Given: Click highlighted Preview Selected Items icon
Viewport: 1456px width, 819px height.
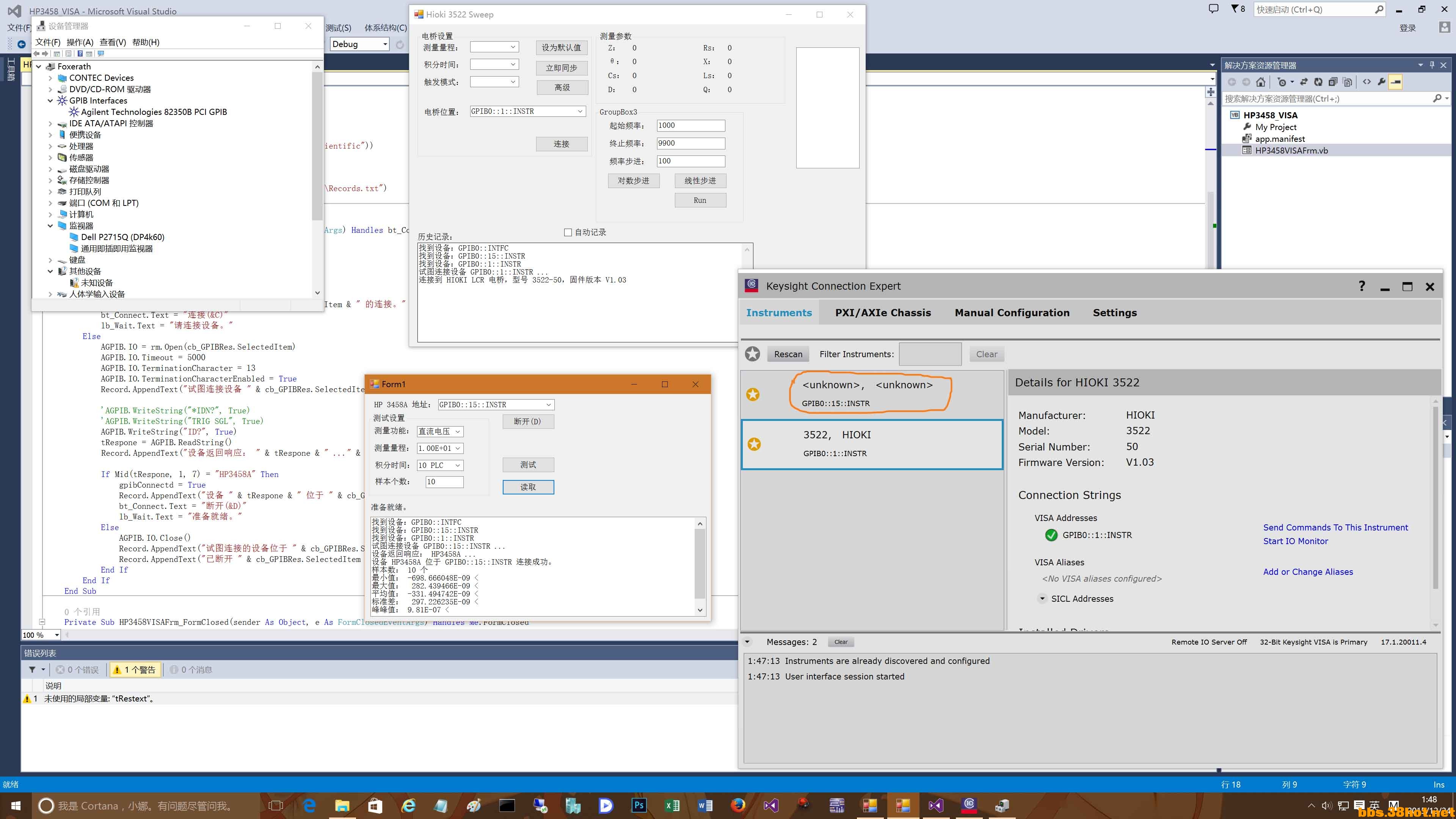Looking at the screenshot, I should [1395, 82].
